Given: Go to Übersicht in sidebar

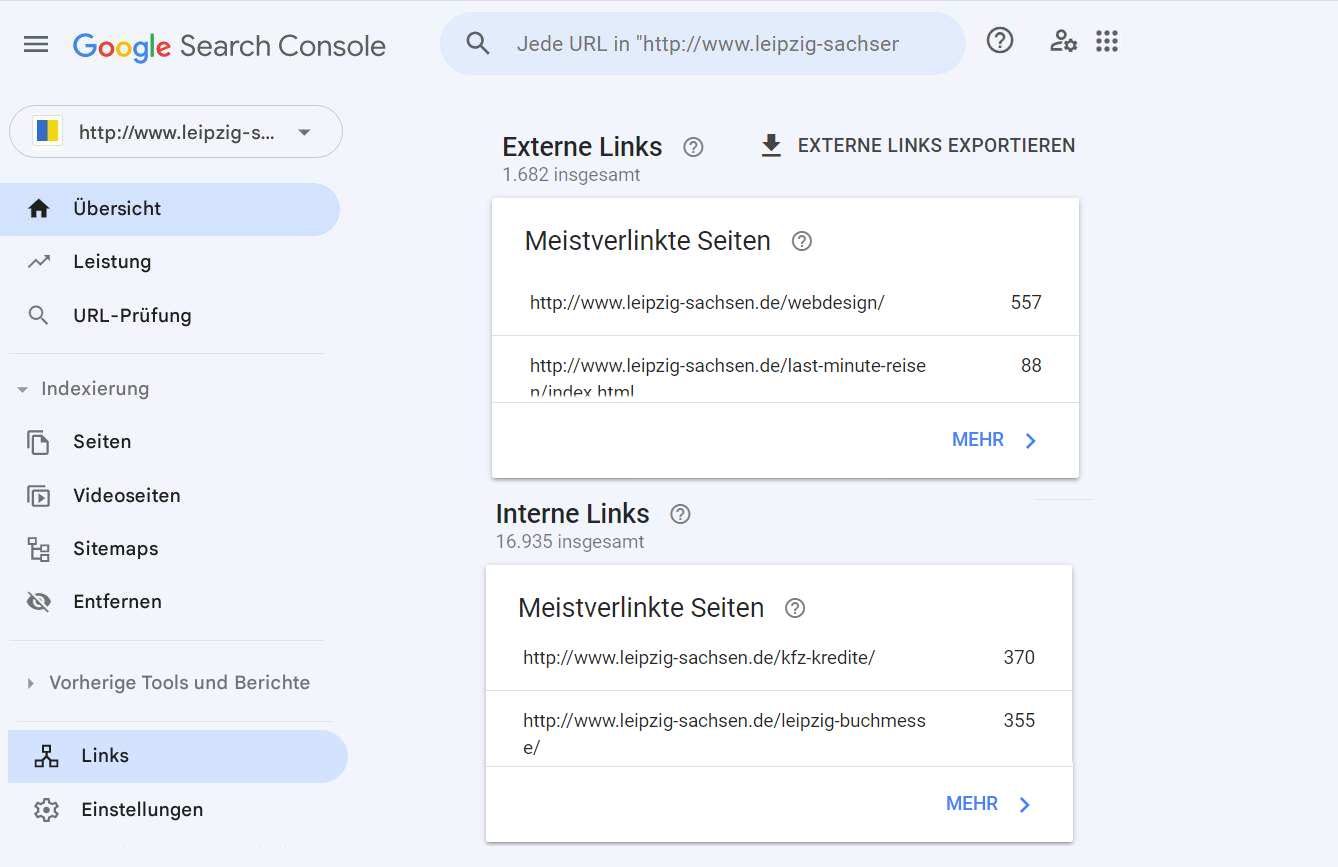Looking at the screenshot, I should pos(170,209).
